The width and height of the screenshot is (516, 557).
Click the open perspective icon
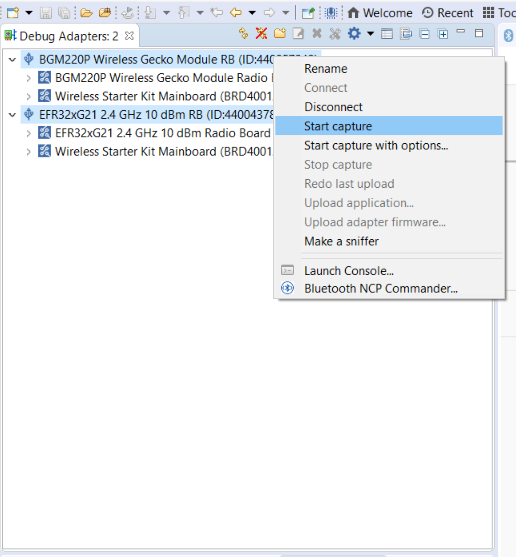[x=308, y=13]
